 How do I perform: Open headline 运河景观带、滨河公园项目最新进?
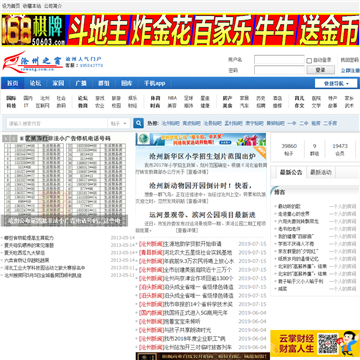[202, 214]
